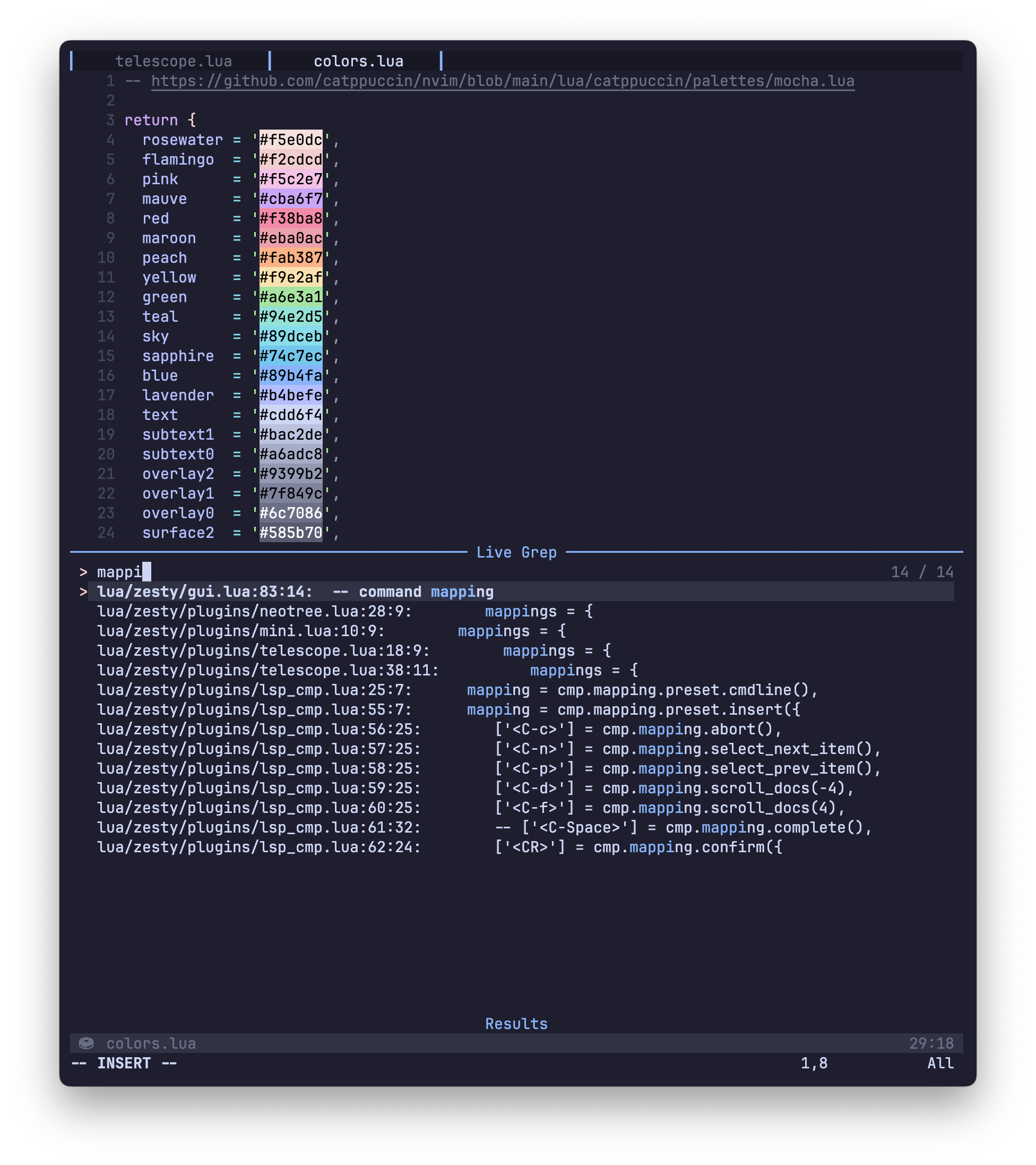
Task: Click the sapphire #74c7ec color swatch
Action: (x=290, y=356)
